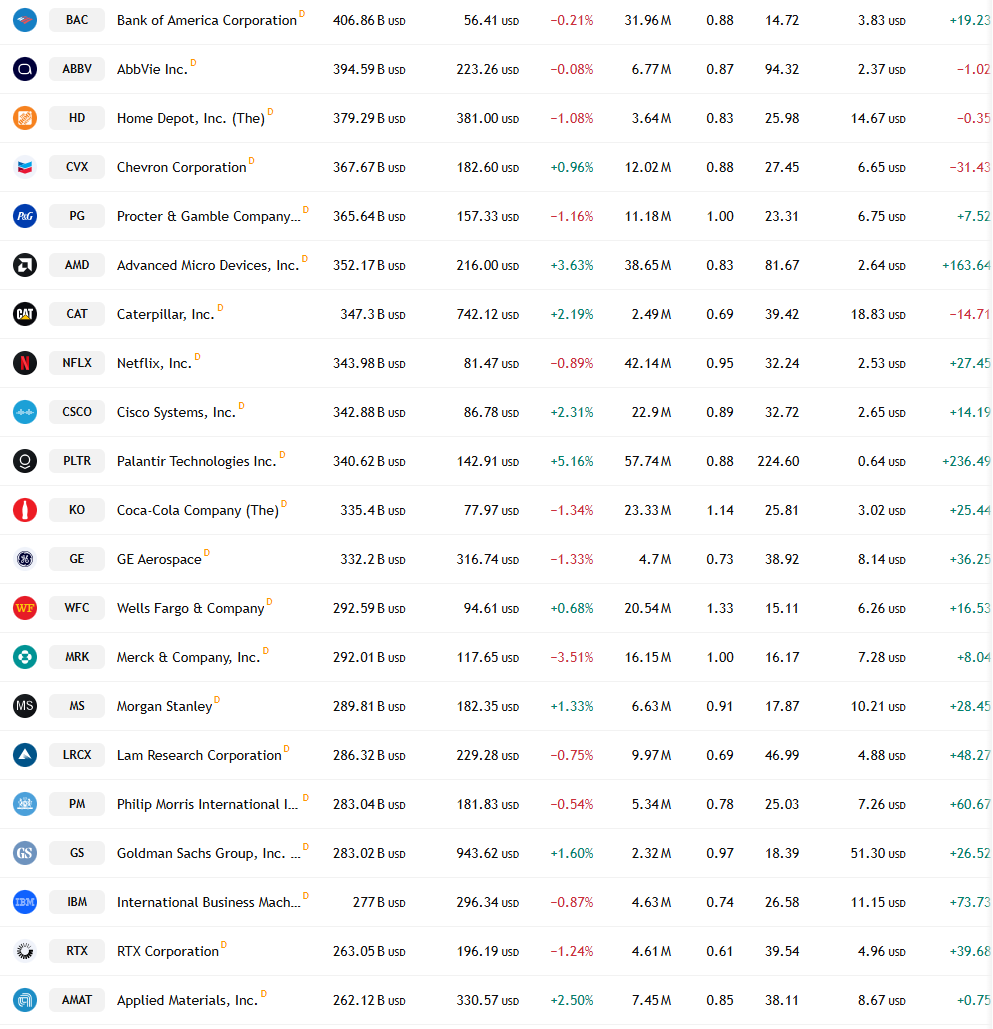Click GE Aerospace market cap 332.2 B USD
The height and width of the screenshot is (1029, 993).
pyautogui.click(x=373, y=560)
